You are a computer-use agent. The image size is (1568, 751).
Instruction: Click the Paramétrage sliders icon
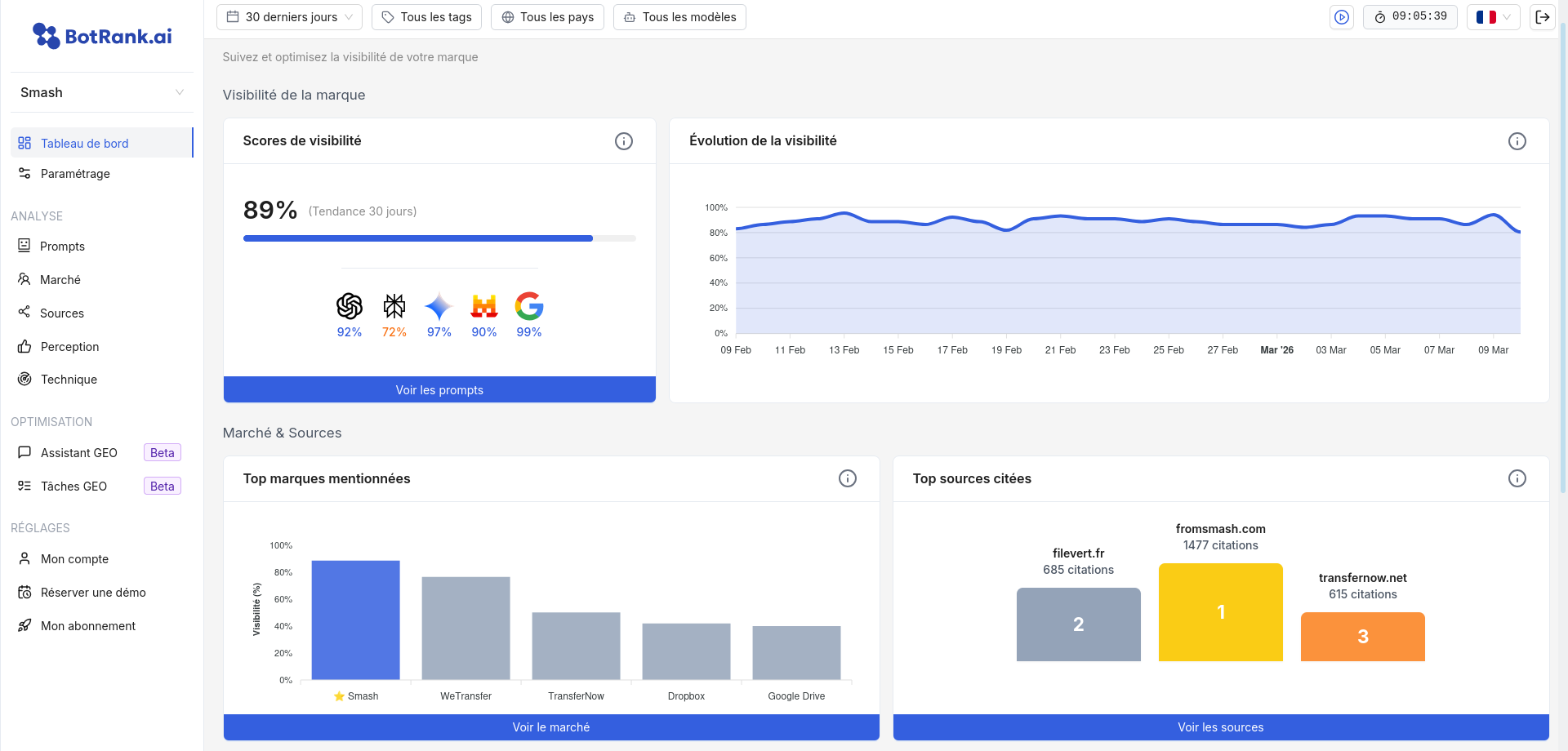24,173
